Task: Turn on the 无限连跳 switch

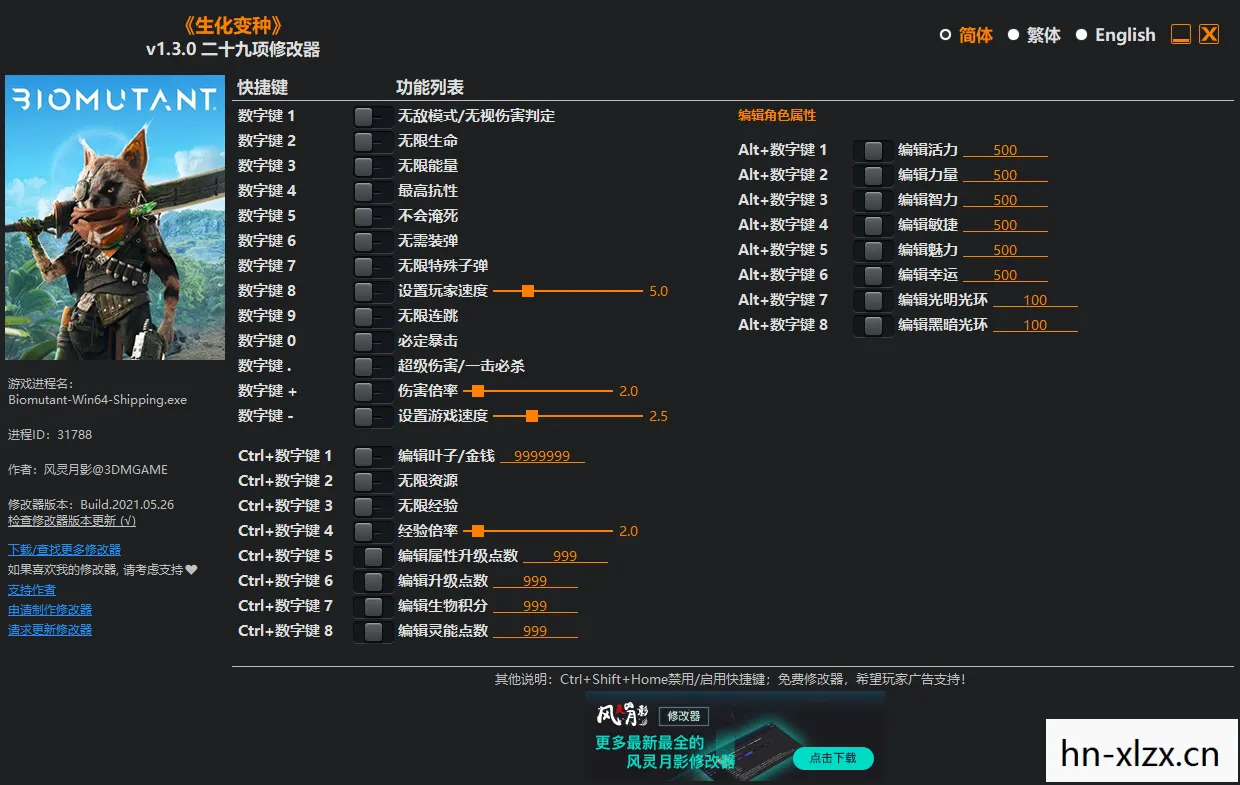Action: [x=372, y=316]
